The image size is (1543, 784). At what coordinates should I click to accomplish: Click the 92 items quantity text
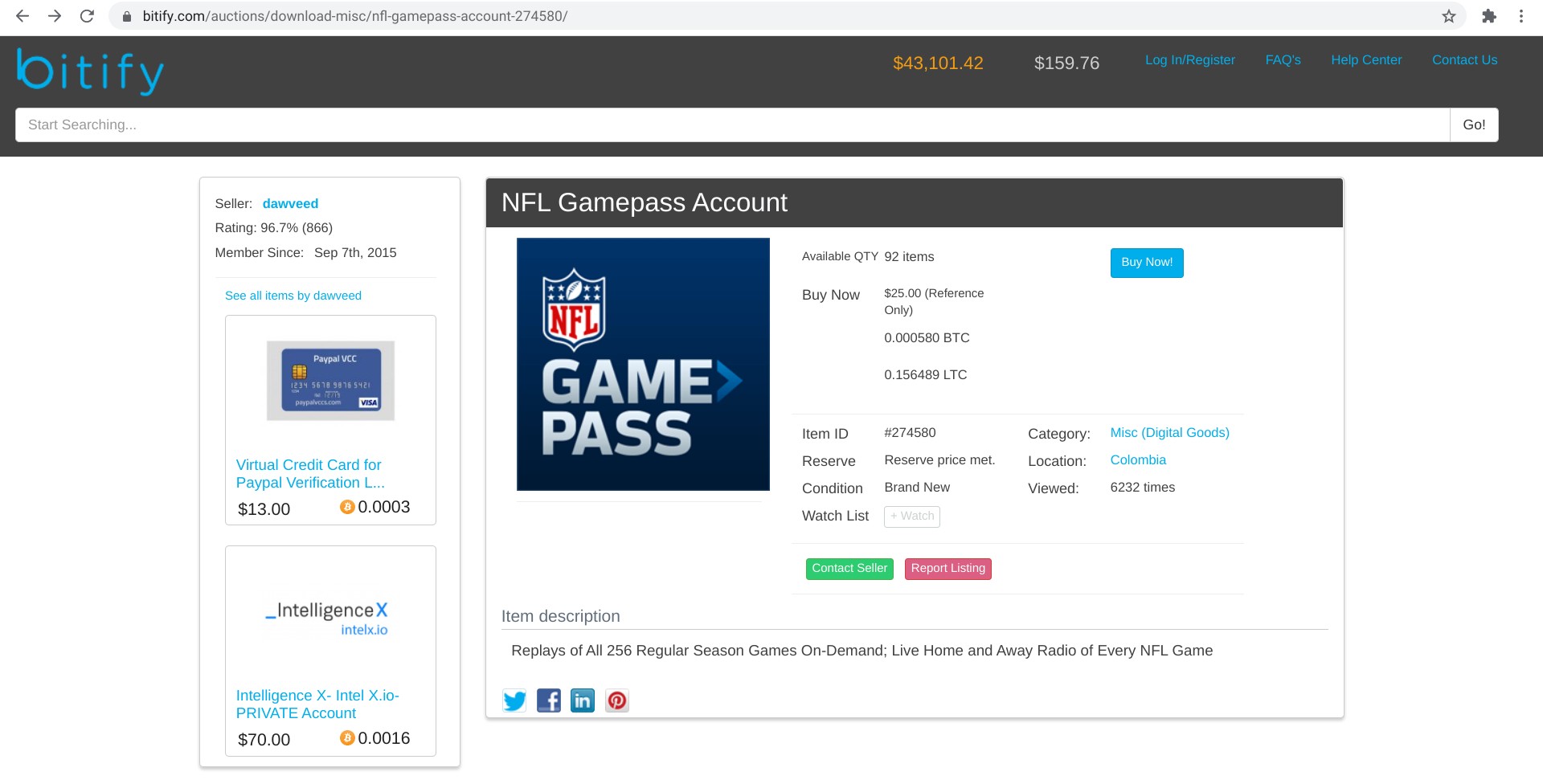909,257
